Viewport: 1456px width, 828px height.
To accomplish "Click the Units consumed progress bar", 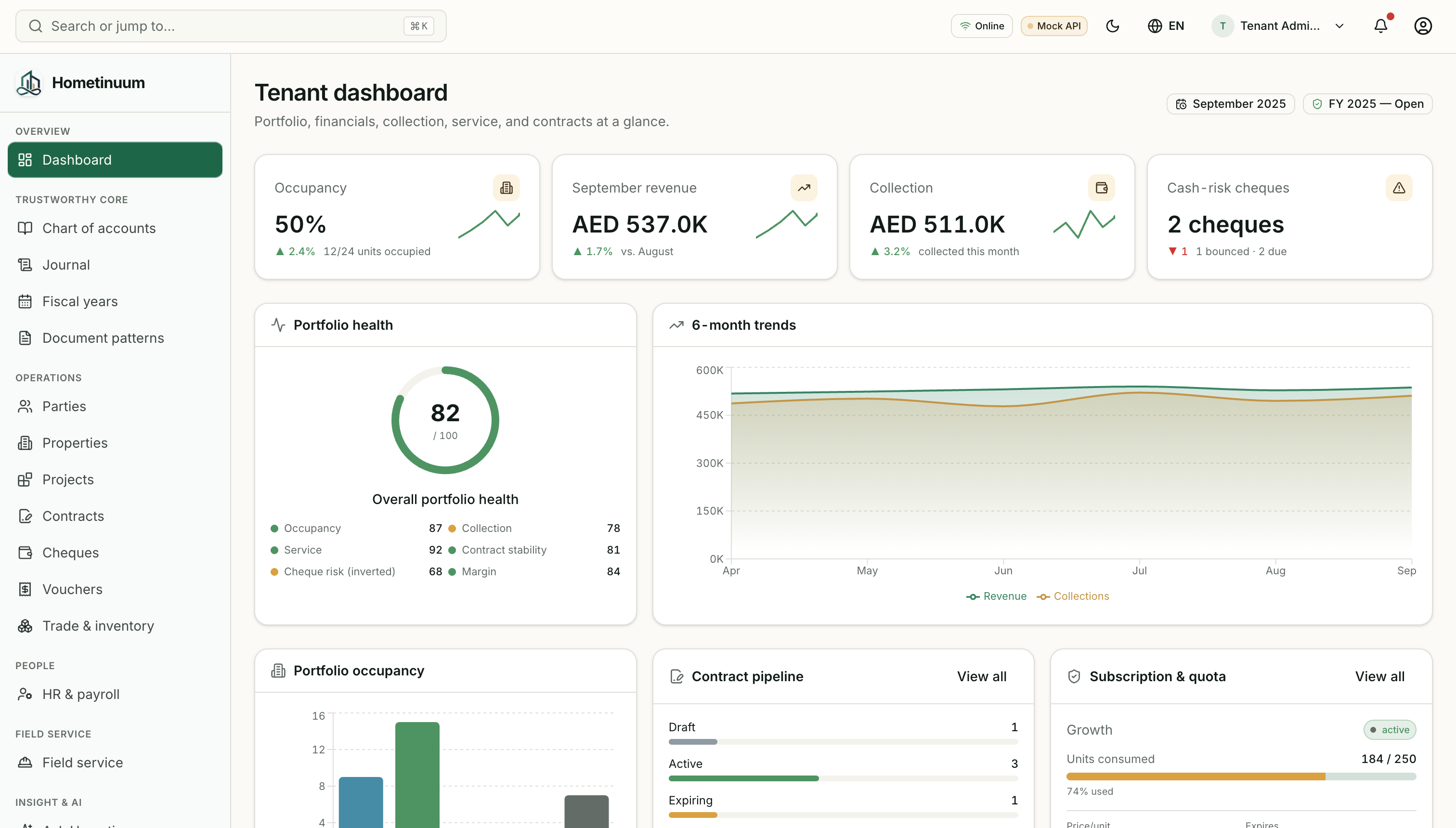I will pos(1241,777).
